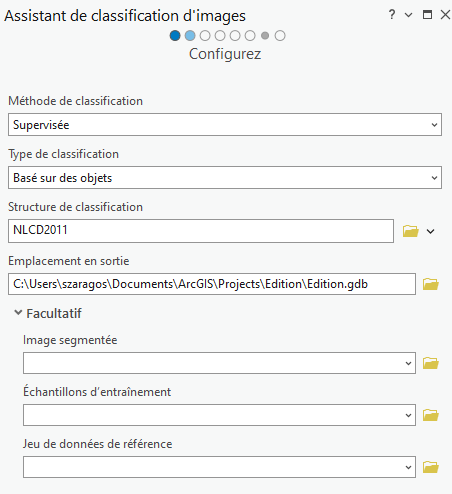Open Jeu de données de référence dropdown

click(x=219, y=467)
